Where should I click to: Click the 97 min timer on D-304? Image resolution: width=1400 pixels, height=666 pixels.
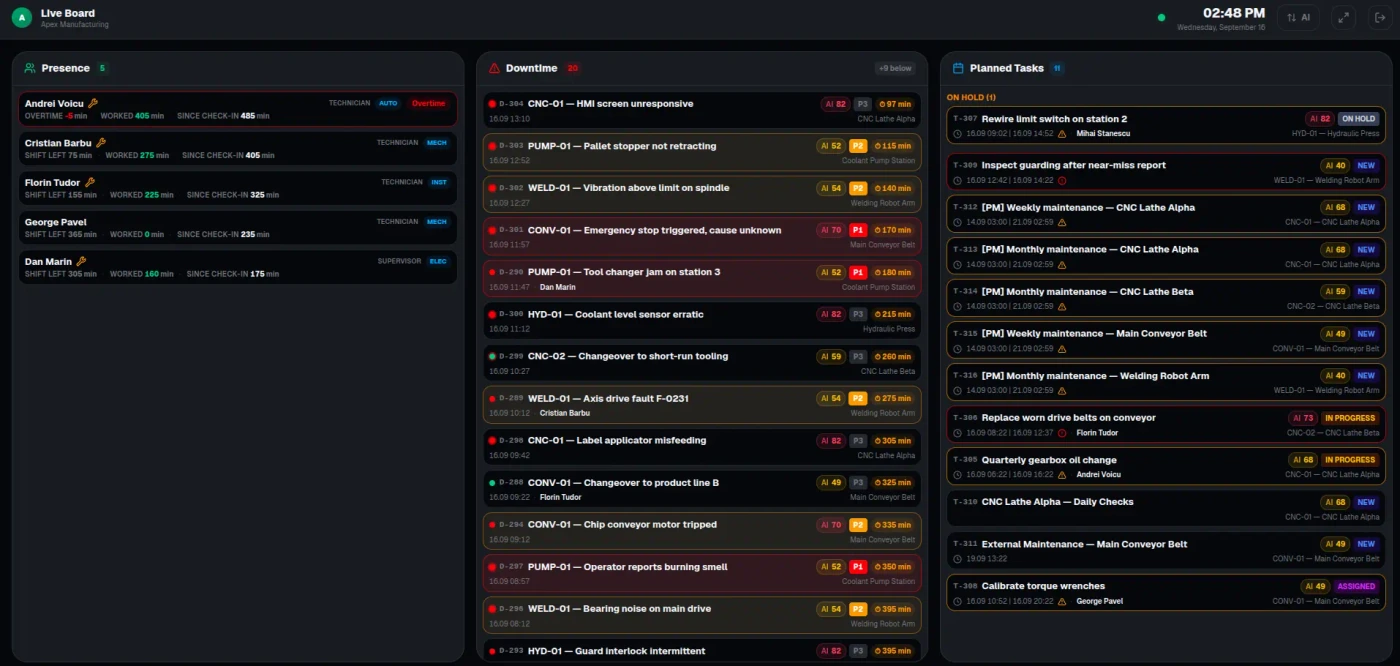tap(894, 104)
